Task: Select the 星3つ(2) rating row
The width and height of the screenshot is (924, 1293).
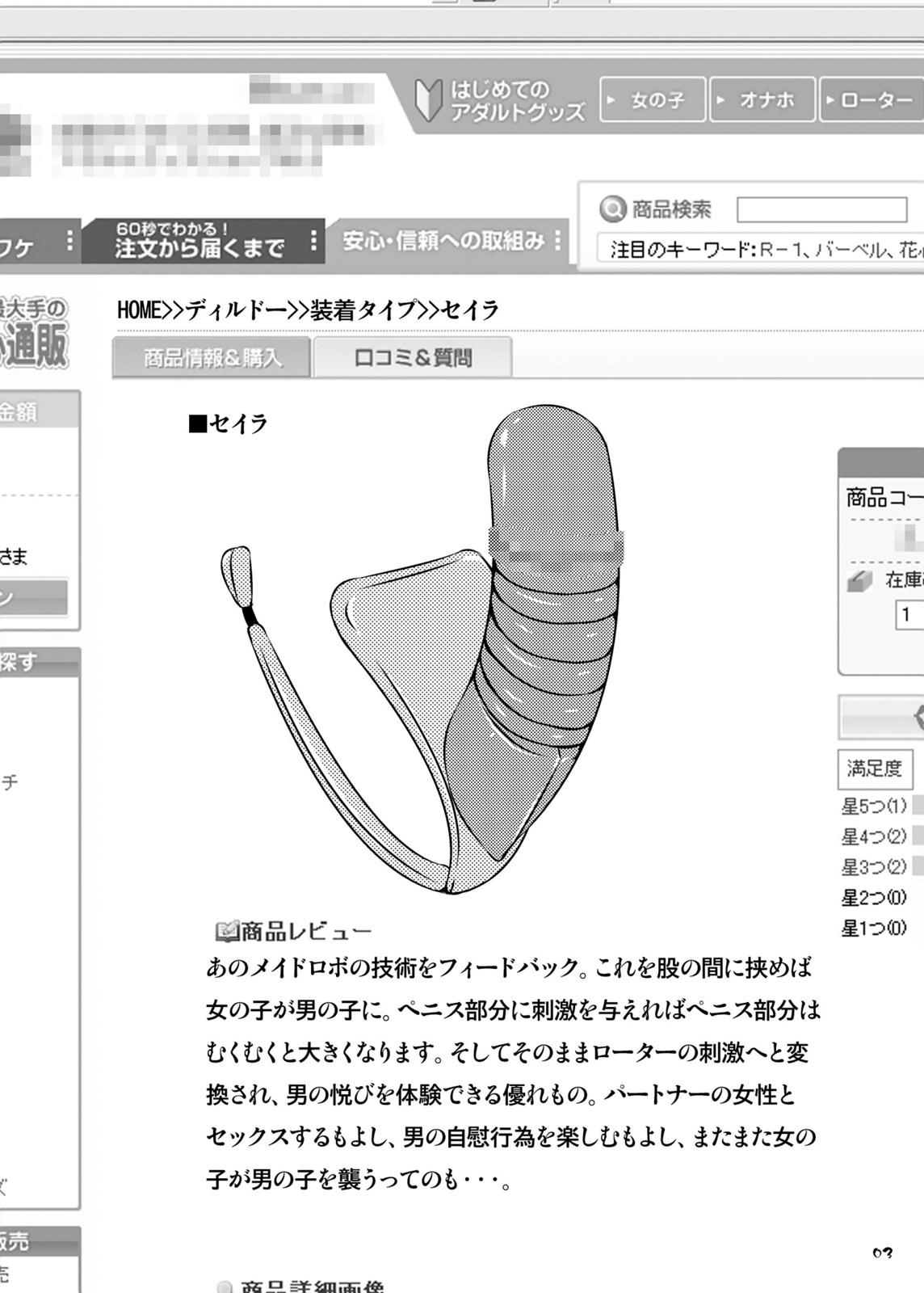Action: tap(875, 867)
